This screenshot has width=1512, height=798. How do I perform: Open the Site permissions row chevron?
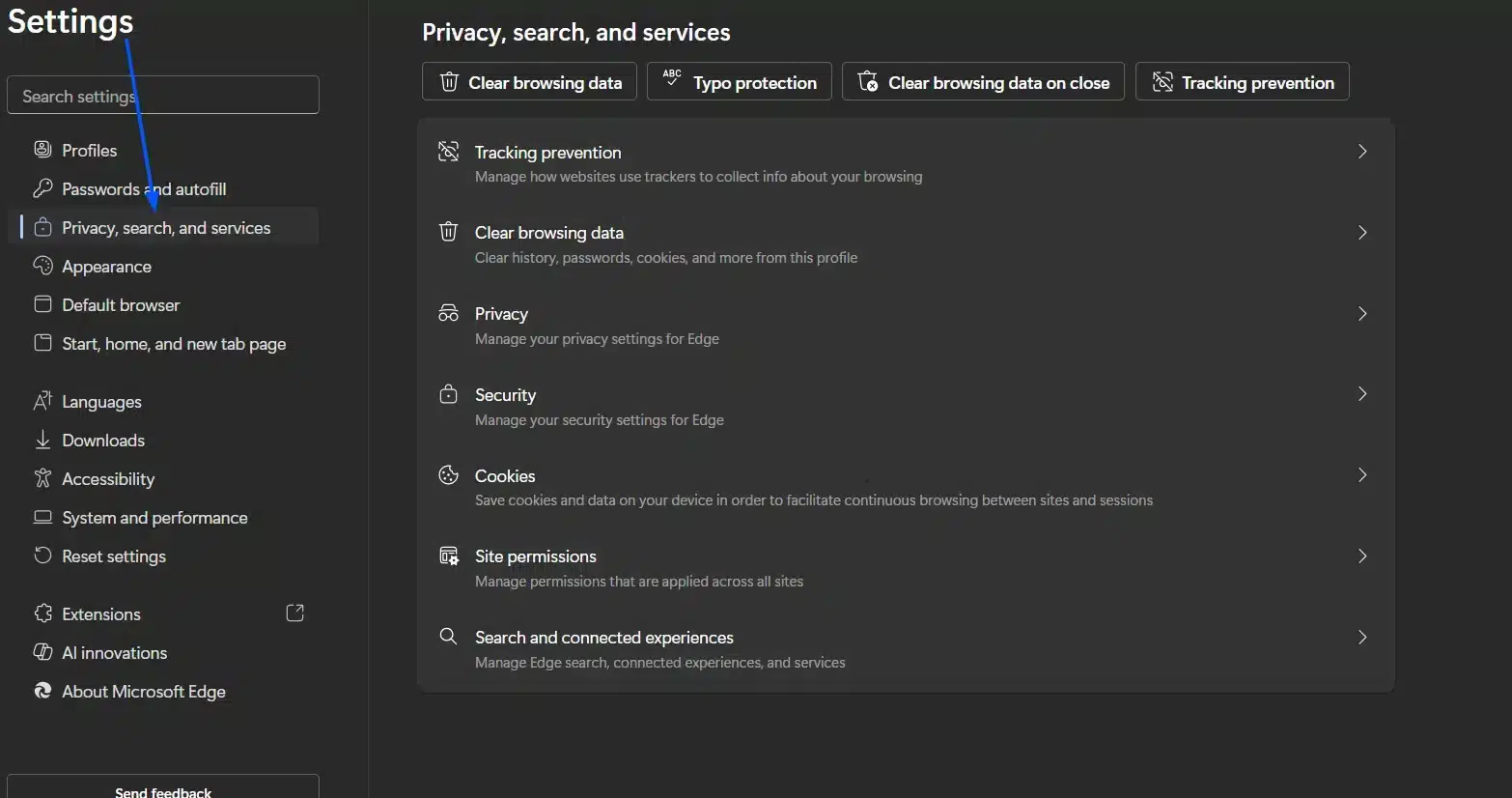click(x=1362, y=556)
